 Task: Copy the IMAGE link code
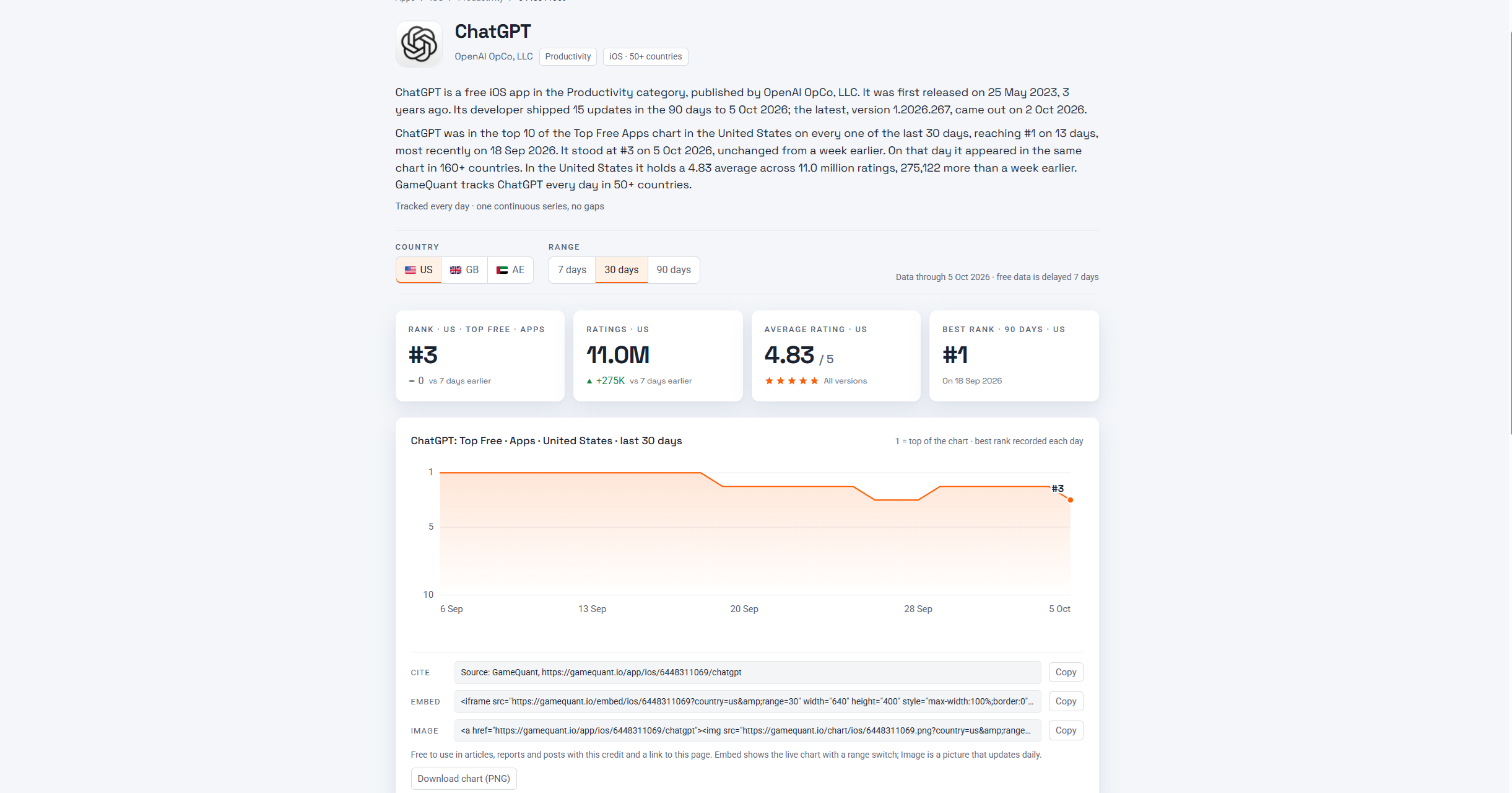[1066, 730]
